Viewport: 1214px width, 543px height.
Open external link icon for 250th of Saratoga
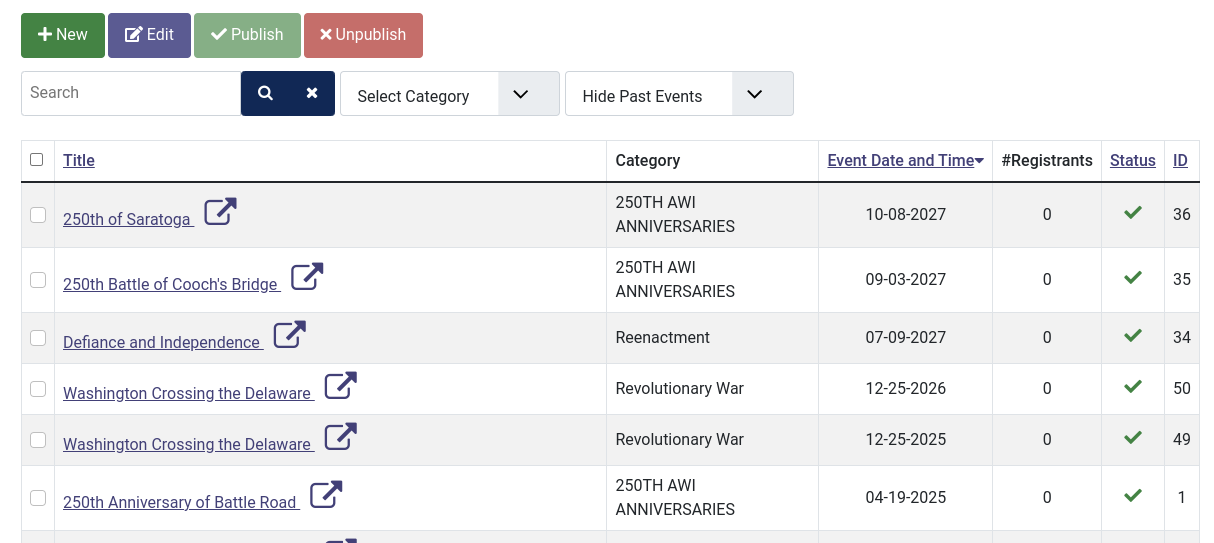click(x=220, y=212)
